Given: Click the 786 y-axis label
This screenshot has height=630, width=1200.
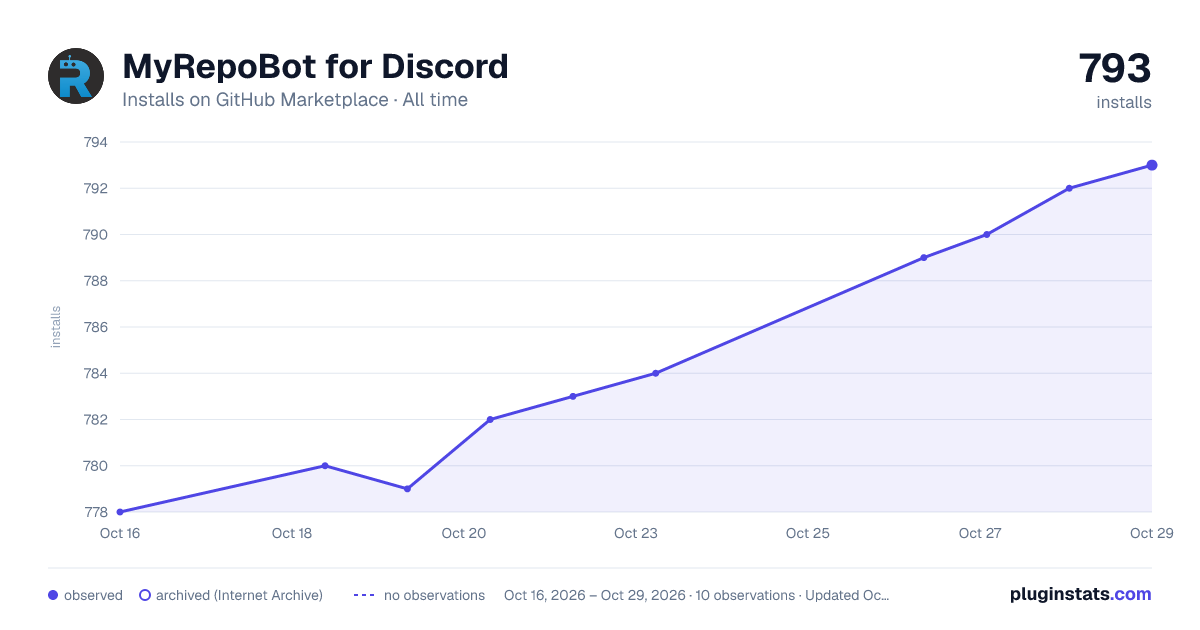Looking at the screenshot, I should pos(95,327).
